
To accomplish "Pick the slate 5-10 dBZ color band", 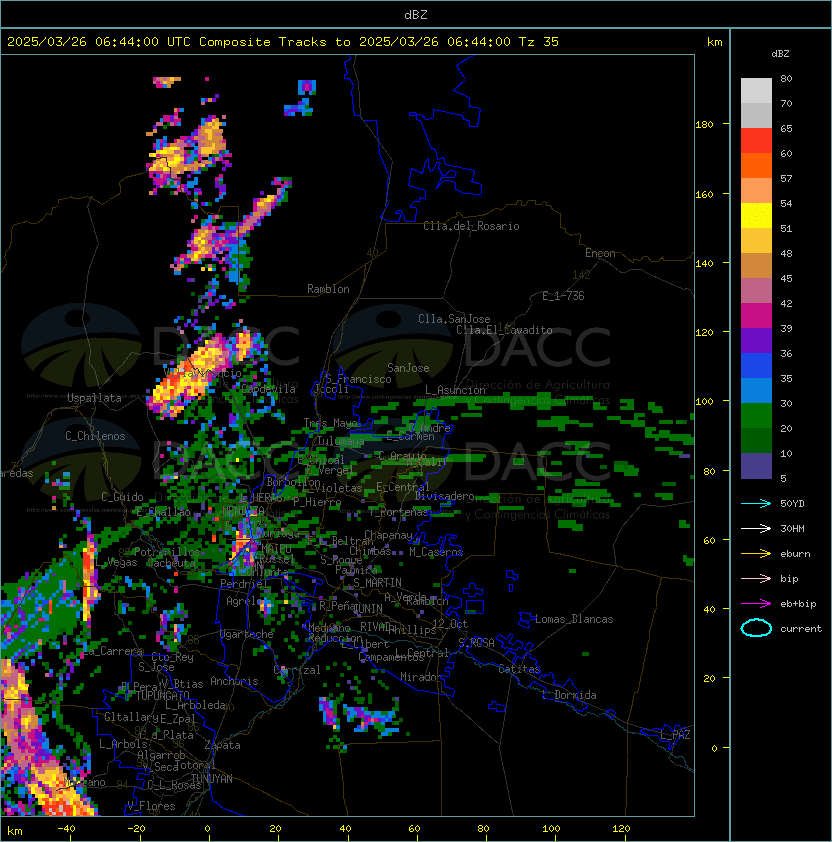I will pyautogui.click(x=756, y=466).
